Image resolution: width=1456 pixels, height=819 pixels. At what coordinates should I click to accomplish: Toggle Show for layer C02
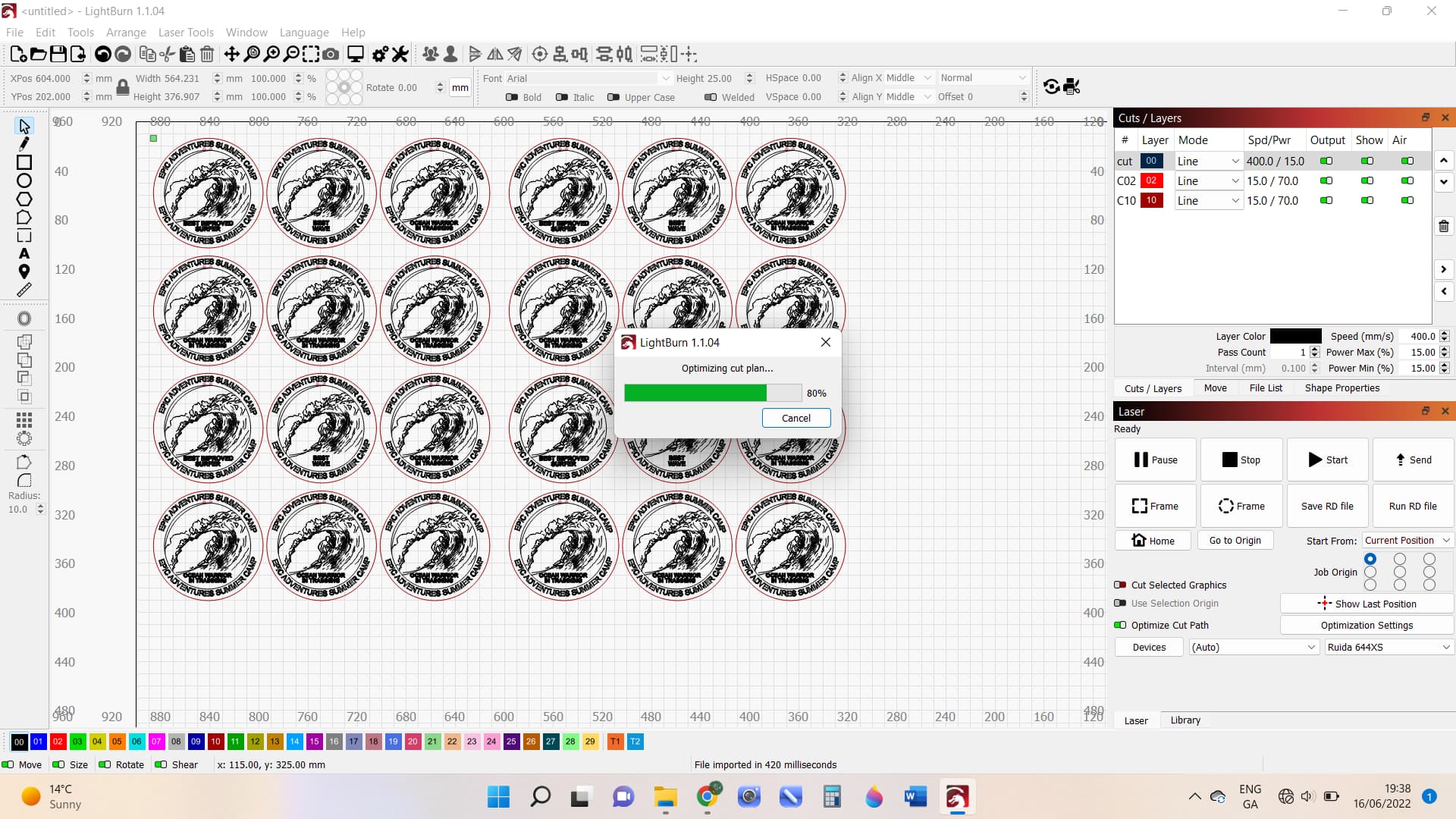pyautogui.click(x=1367, y=180)
